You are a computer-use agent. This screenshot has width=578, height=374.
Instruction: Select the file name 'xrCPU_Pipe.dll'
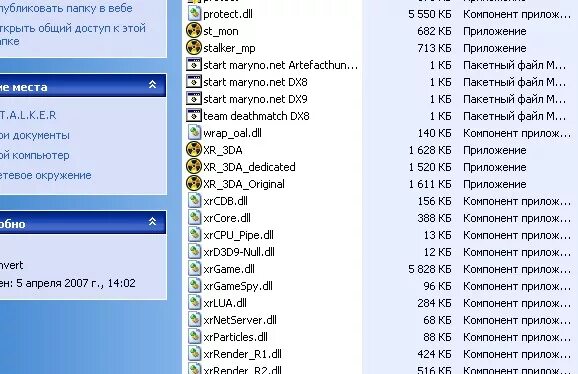238,235
